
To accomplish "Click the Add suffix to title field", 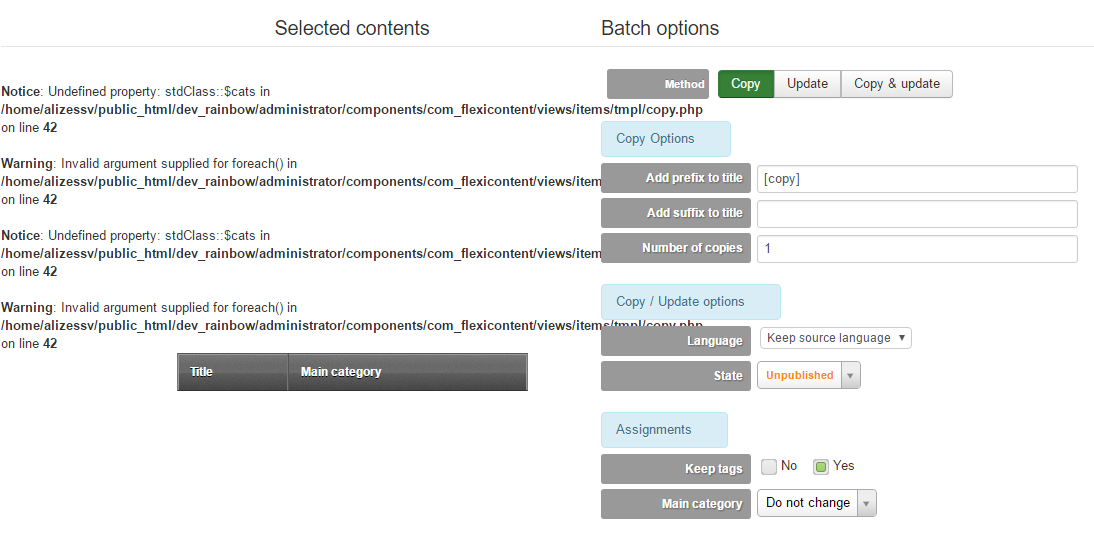I will (x=917, y=213).
